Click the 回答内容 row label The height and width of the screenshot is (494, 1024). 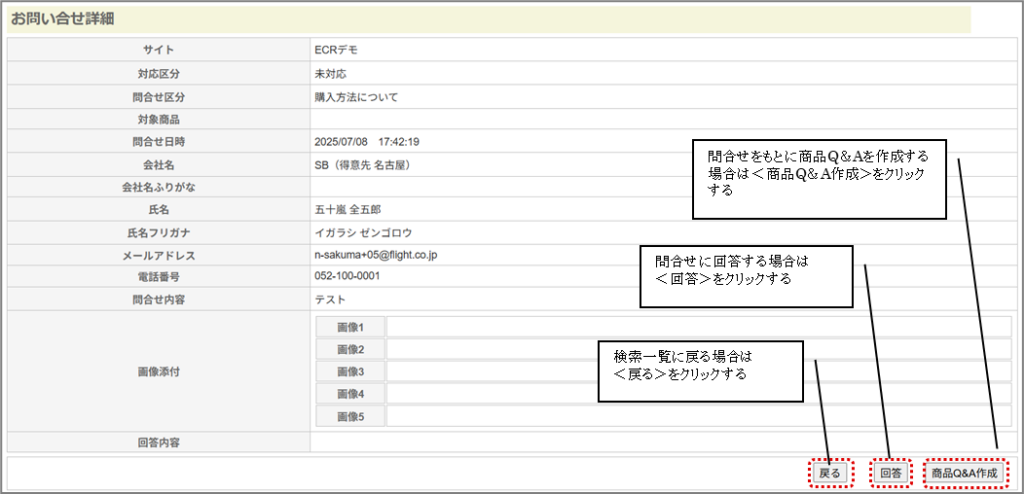158,441
